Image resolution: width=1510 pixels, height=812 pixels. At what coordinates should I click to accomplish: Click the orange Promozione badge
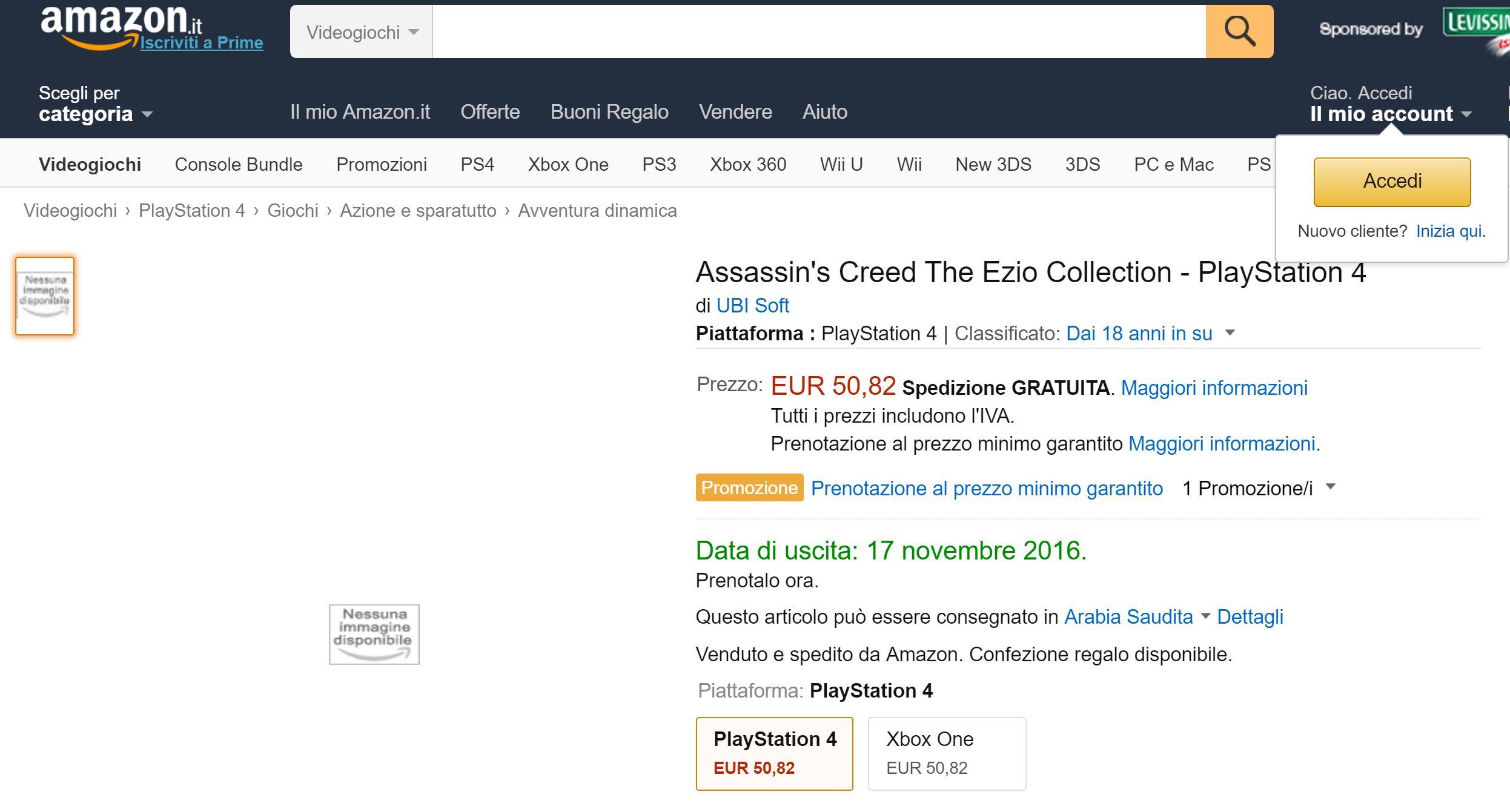point(749,487)
